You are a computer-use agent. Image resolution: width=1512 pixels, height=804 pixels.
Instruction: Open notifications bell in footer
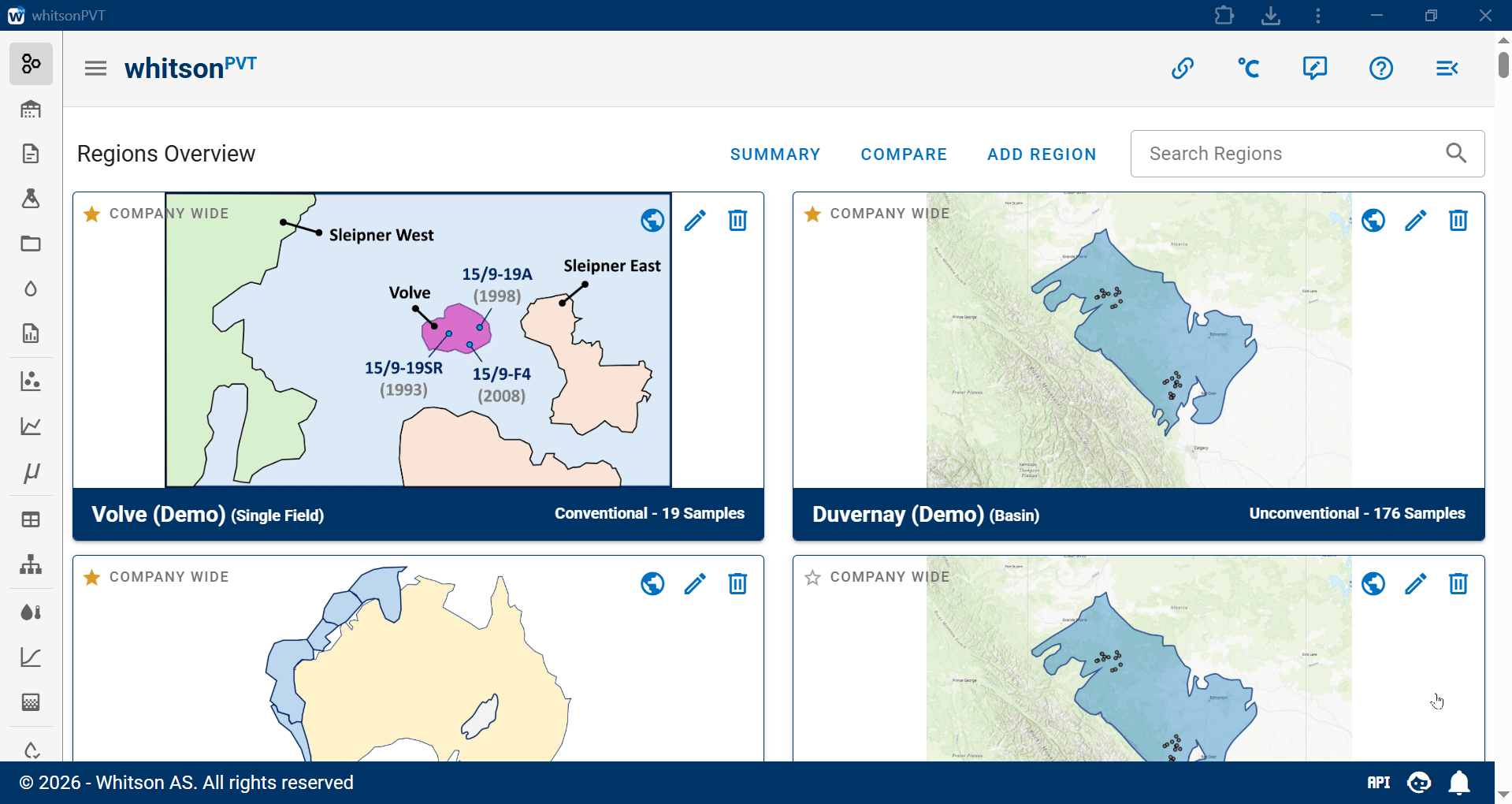1459,783
